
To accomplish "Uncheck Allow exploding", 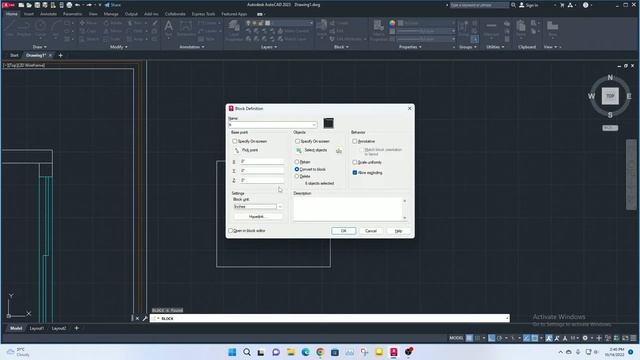I will (x=355, y=173).
